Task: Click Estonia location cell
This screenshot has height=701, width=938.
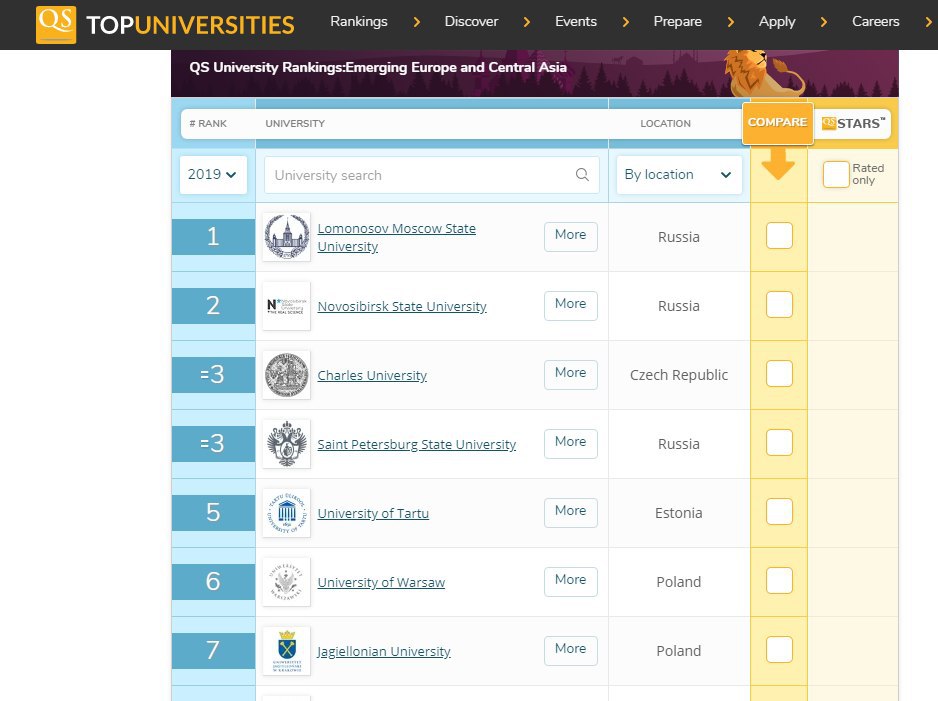Action: click(678, 513)
